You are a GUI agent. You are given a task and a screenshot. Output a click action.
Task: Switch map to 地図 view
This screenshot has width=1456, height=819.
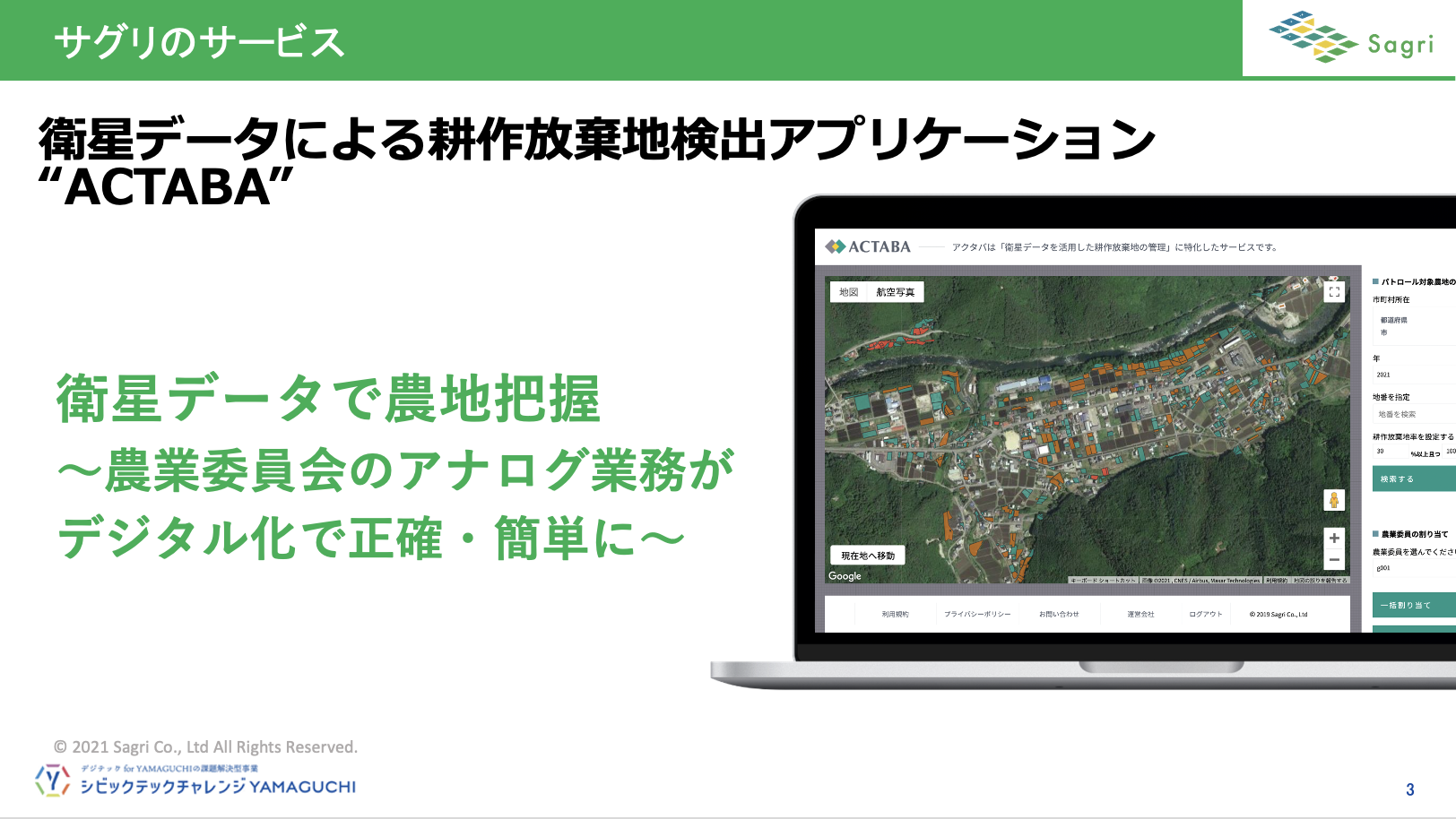pyautogui.click(x=849, y=292)
